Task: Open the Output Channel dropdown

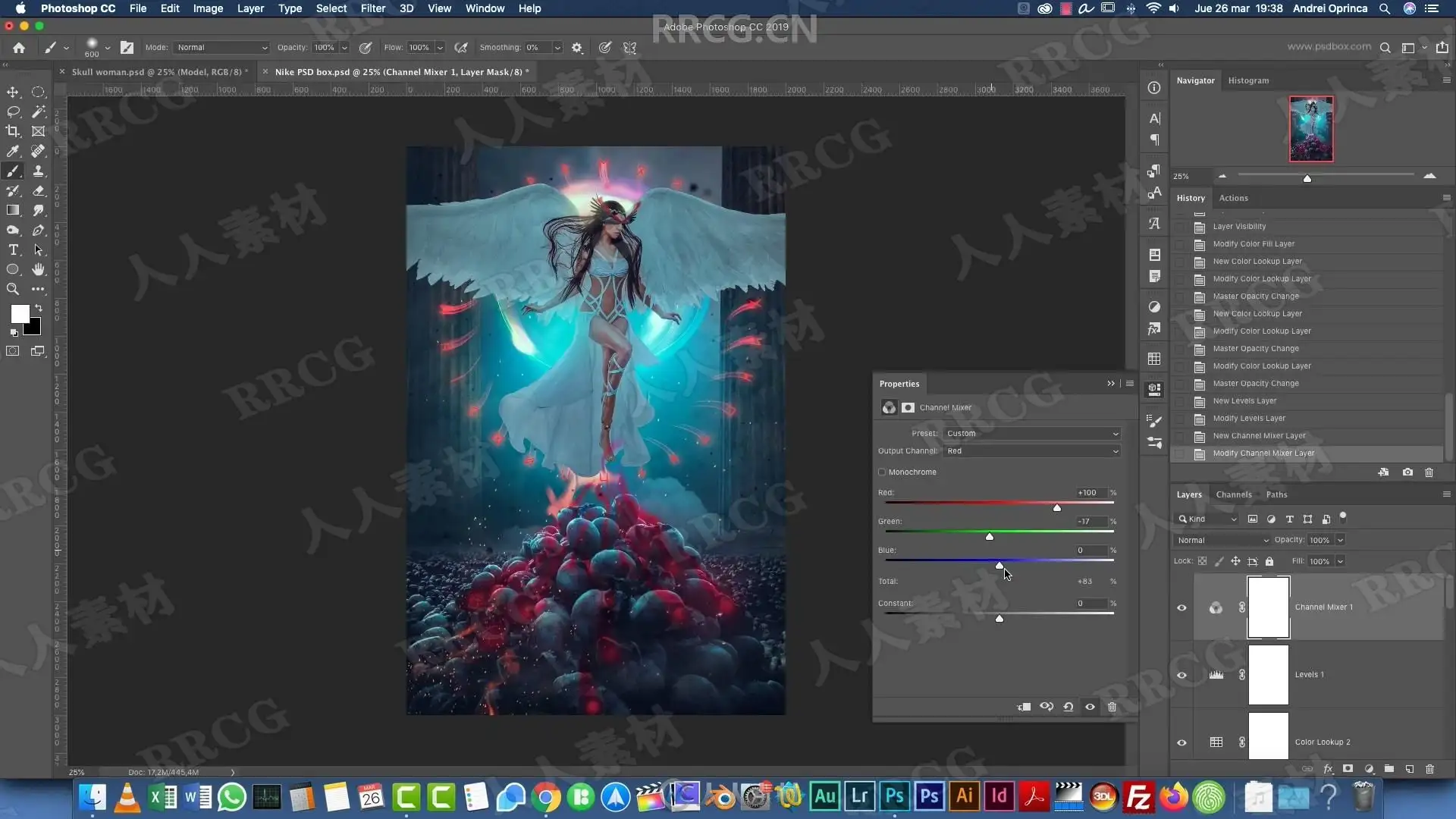Action: 1031,451
